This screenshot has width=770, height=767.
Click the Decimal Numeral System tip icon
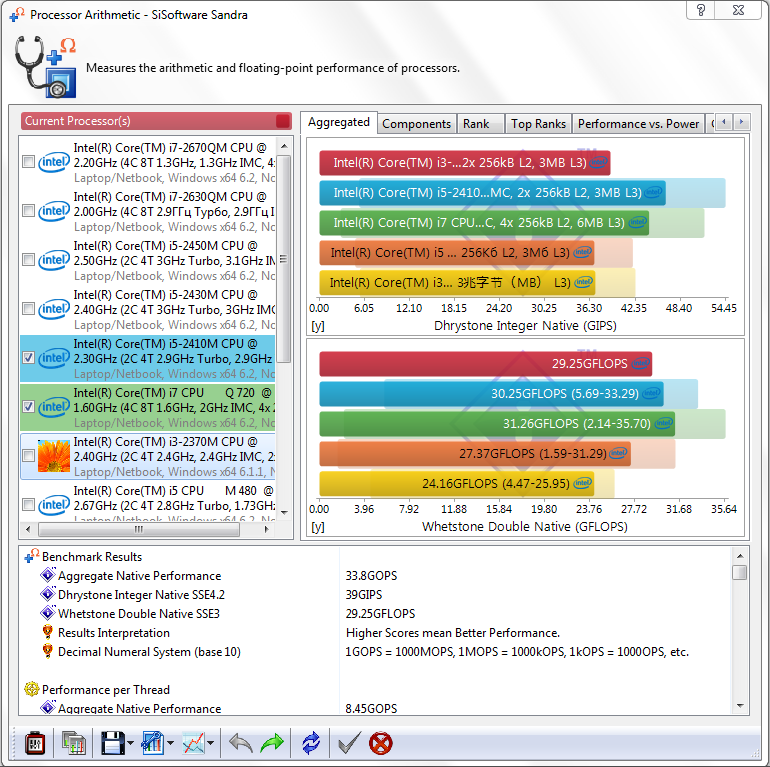pos(48,651)
